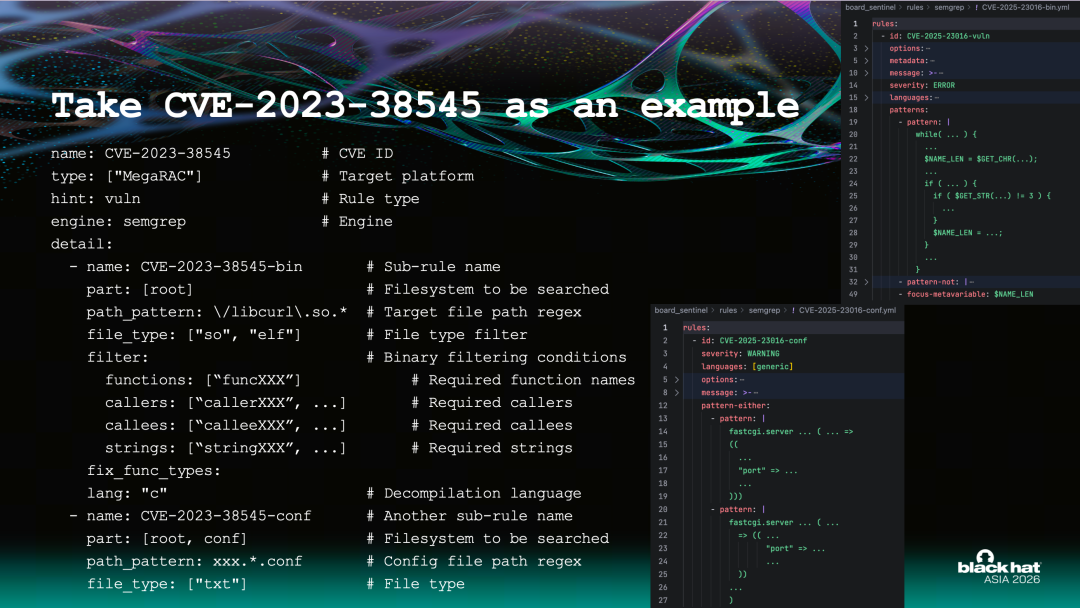Image resolution: width=1080 pixels, height=608 pixels.
Task: Click YAML file icon before CVE-2025-23016-conf.yml breadcrumb
Action: [x=793, y=311]
